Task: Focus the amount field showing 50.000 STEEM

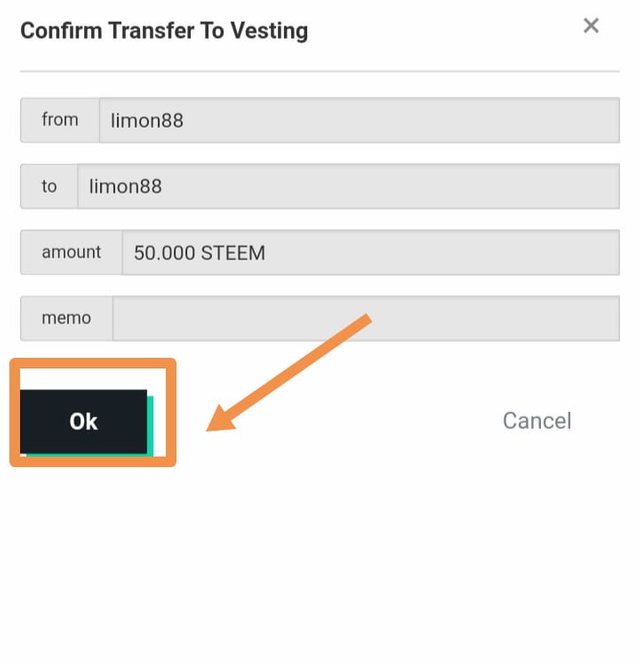Action: (x=371, y=252)
